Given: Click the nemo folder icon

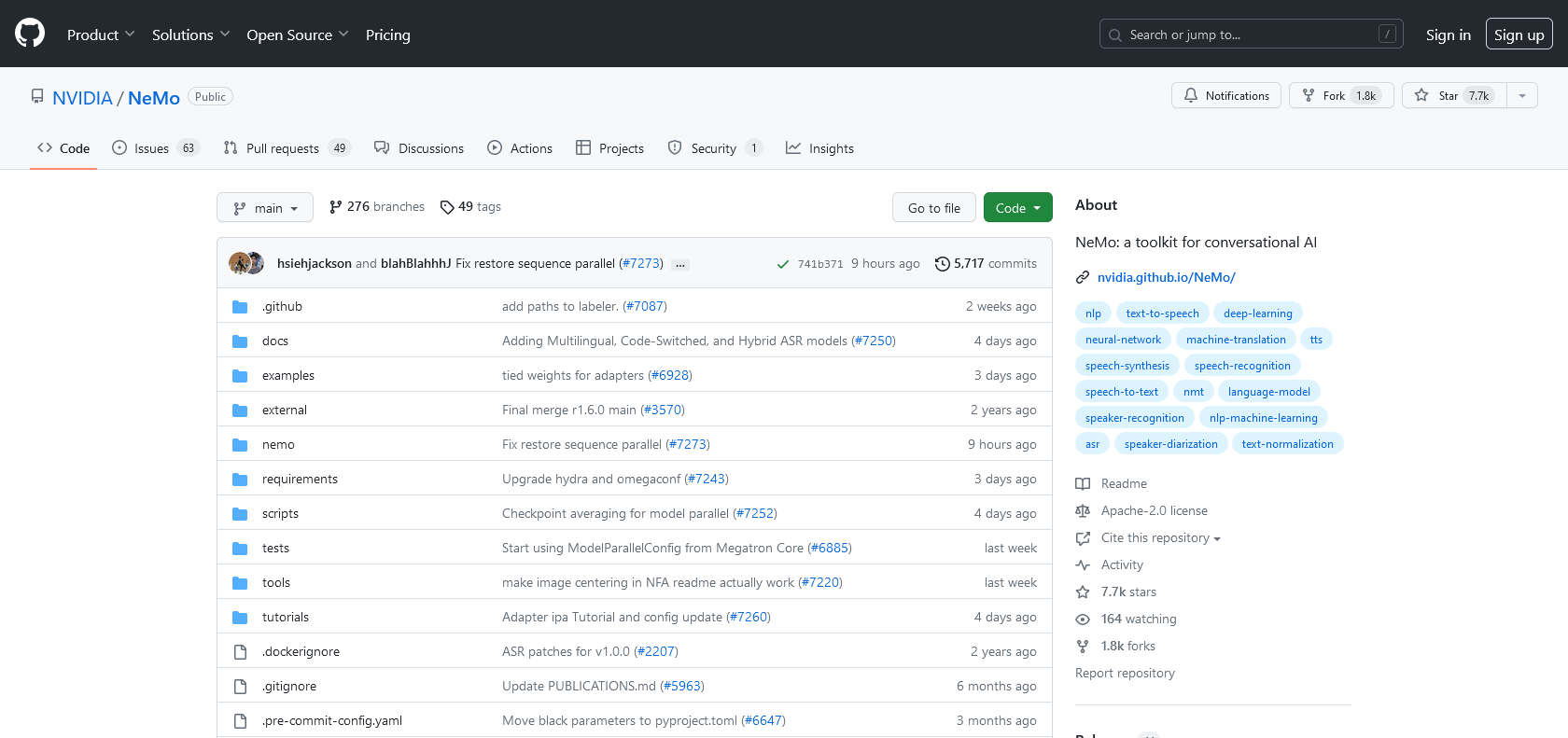Looking at the screenshot, I should point(240,444).
